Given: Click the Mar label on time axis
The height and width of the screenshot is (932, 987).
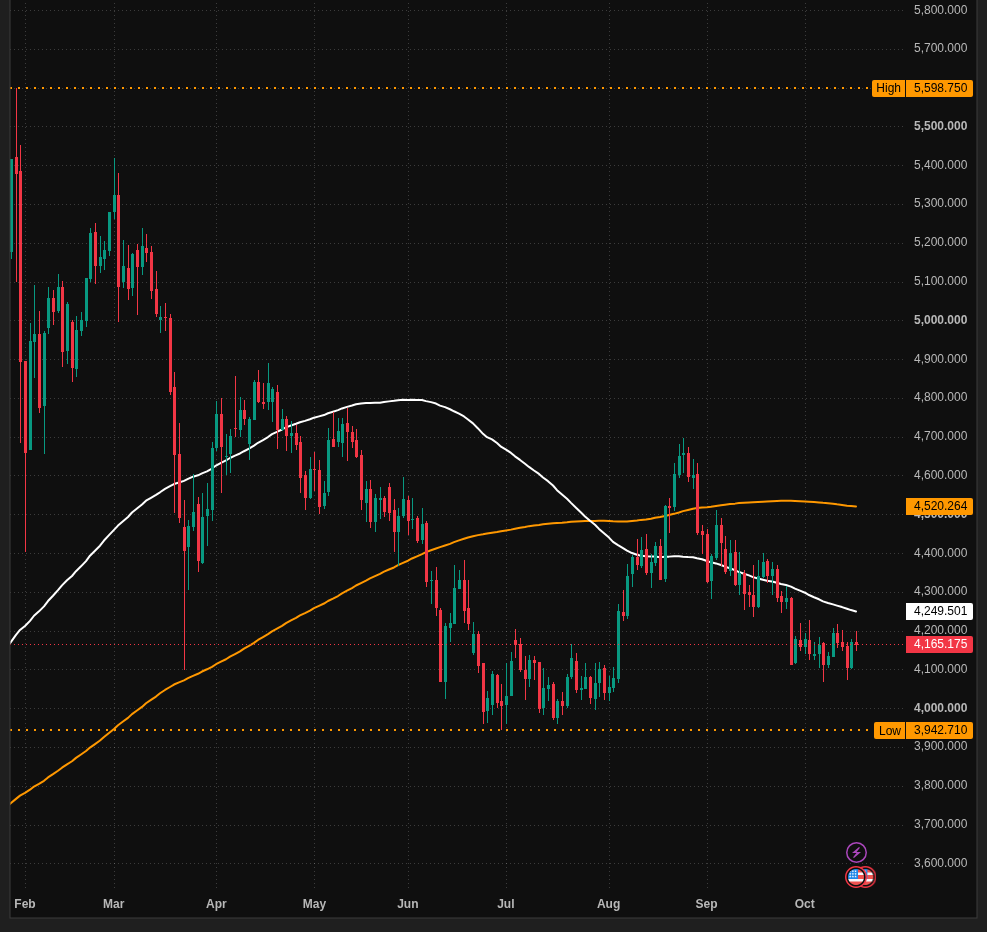Looking at the screenshot, I should coord(113,904).
